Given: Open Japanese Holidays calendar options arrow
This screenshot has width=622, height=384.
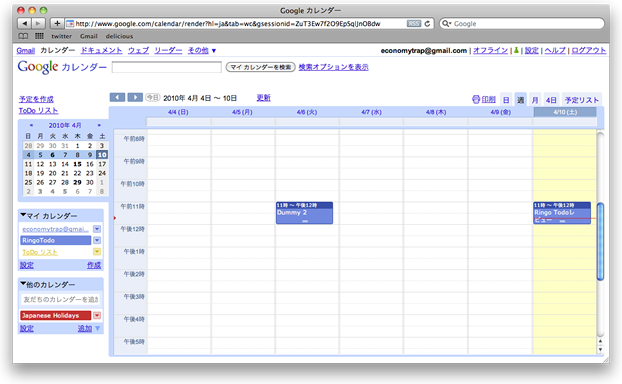Looking at the screenshot, I should (x=97, y=315).
